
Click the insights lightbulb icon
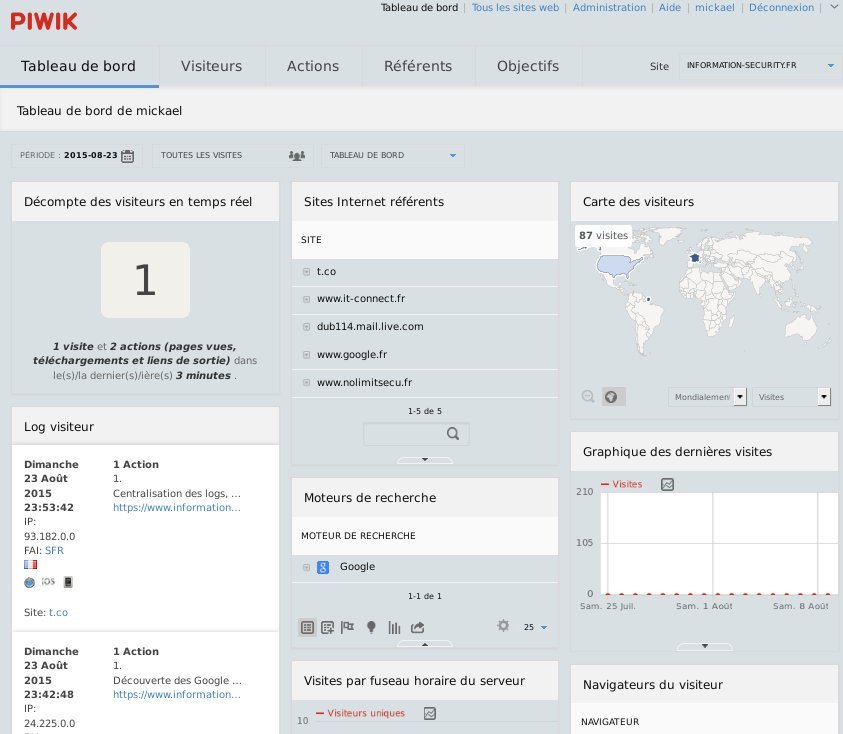[371, 628]
